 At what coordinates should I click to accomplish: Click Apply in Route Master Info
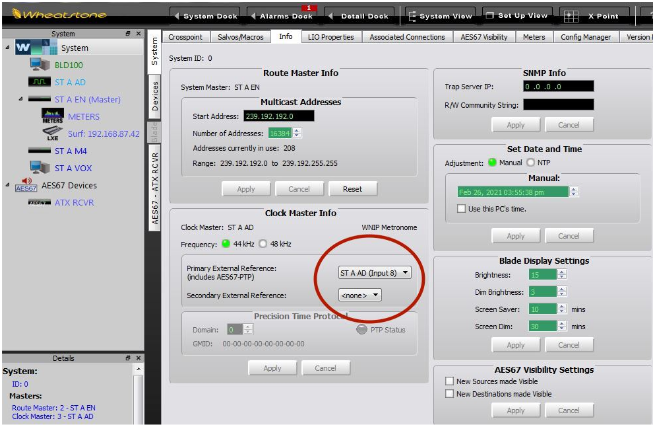(246, 189)
